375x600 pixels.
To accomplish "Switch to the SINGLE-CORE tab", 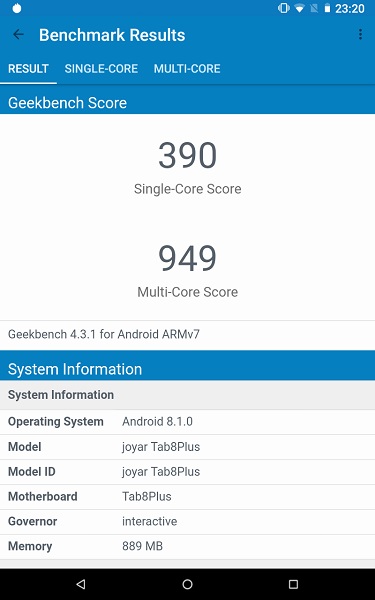I will (101, 69).
